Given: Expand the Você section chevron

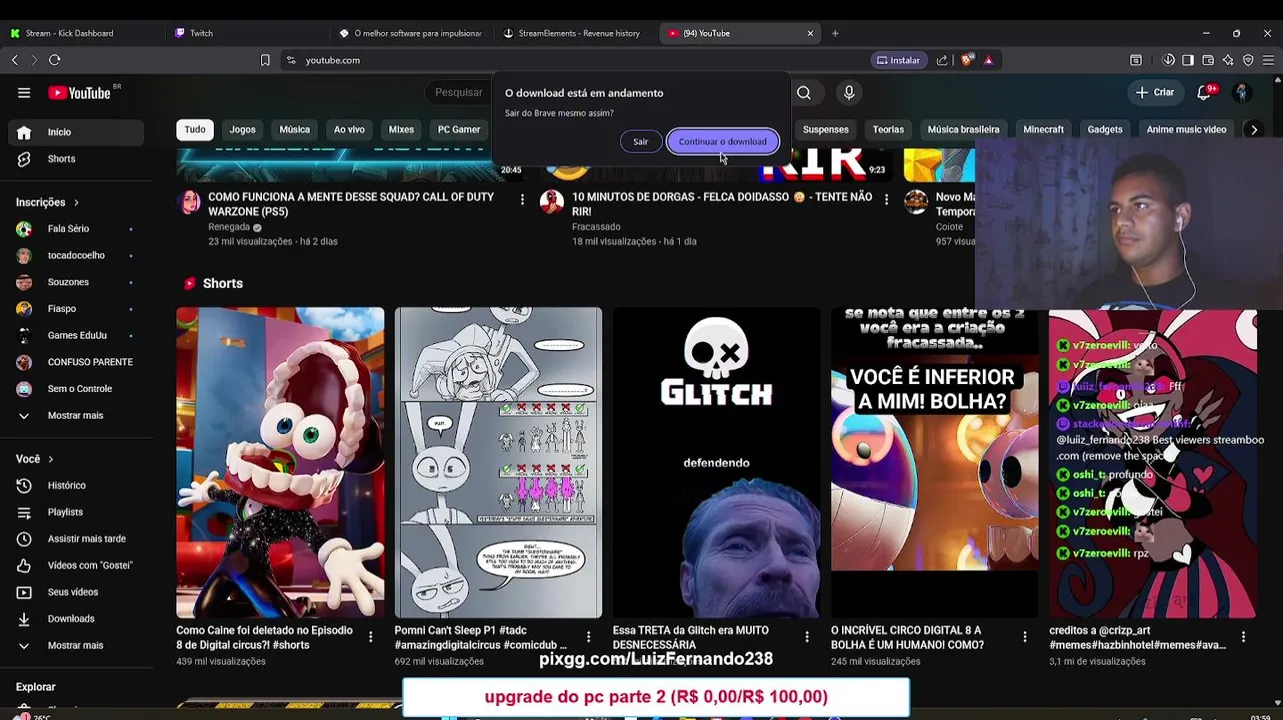Looking at the screenshot, I should tap(50, 459).
